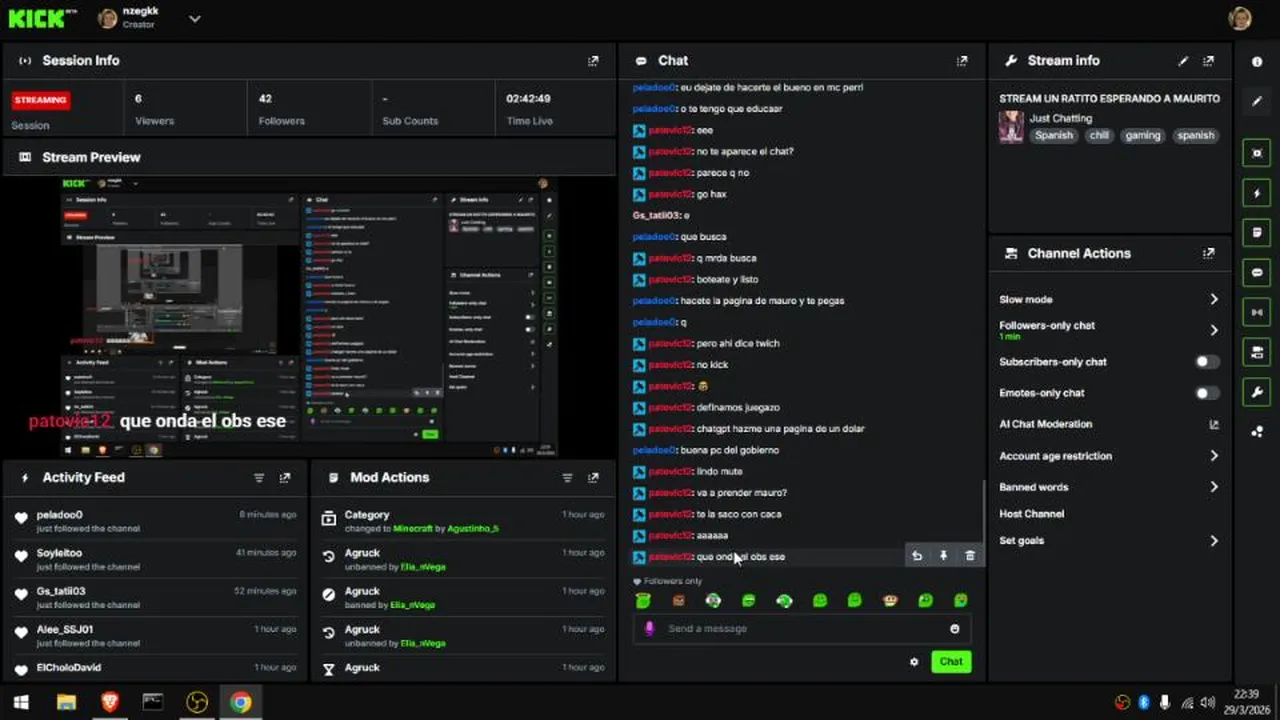Edit stream info with the header pencil icon

[1183, 61]
